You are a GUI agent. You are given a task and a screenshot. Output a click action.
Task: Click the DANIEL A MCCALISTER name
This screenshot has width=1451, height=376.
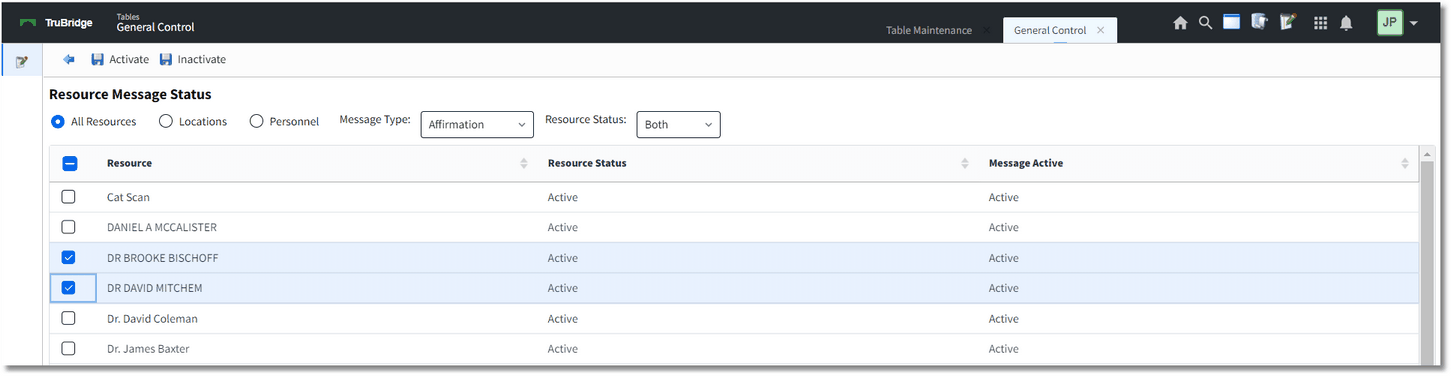point(162,227)
